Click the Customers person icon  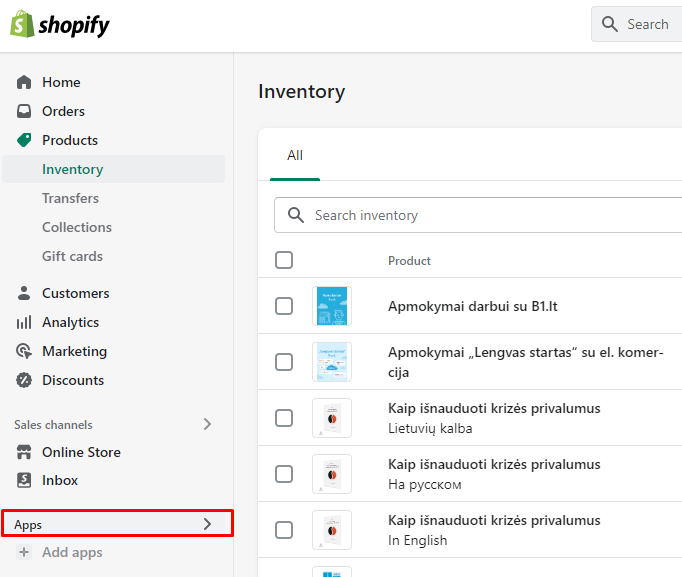(25, 293)
